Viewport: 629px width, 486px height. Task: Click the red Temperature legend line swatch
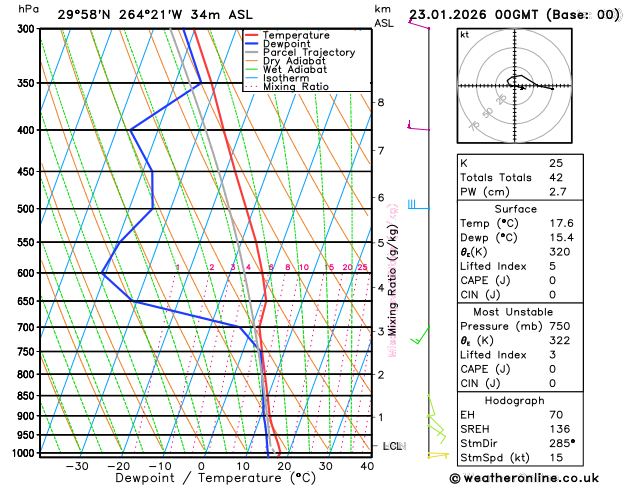coord(252,35)
